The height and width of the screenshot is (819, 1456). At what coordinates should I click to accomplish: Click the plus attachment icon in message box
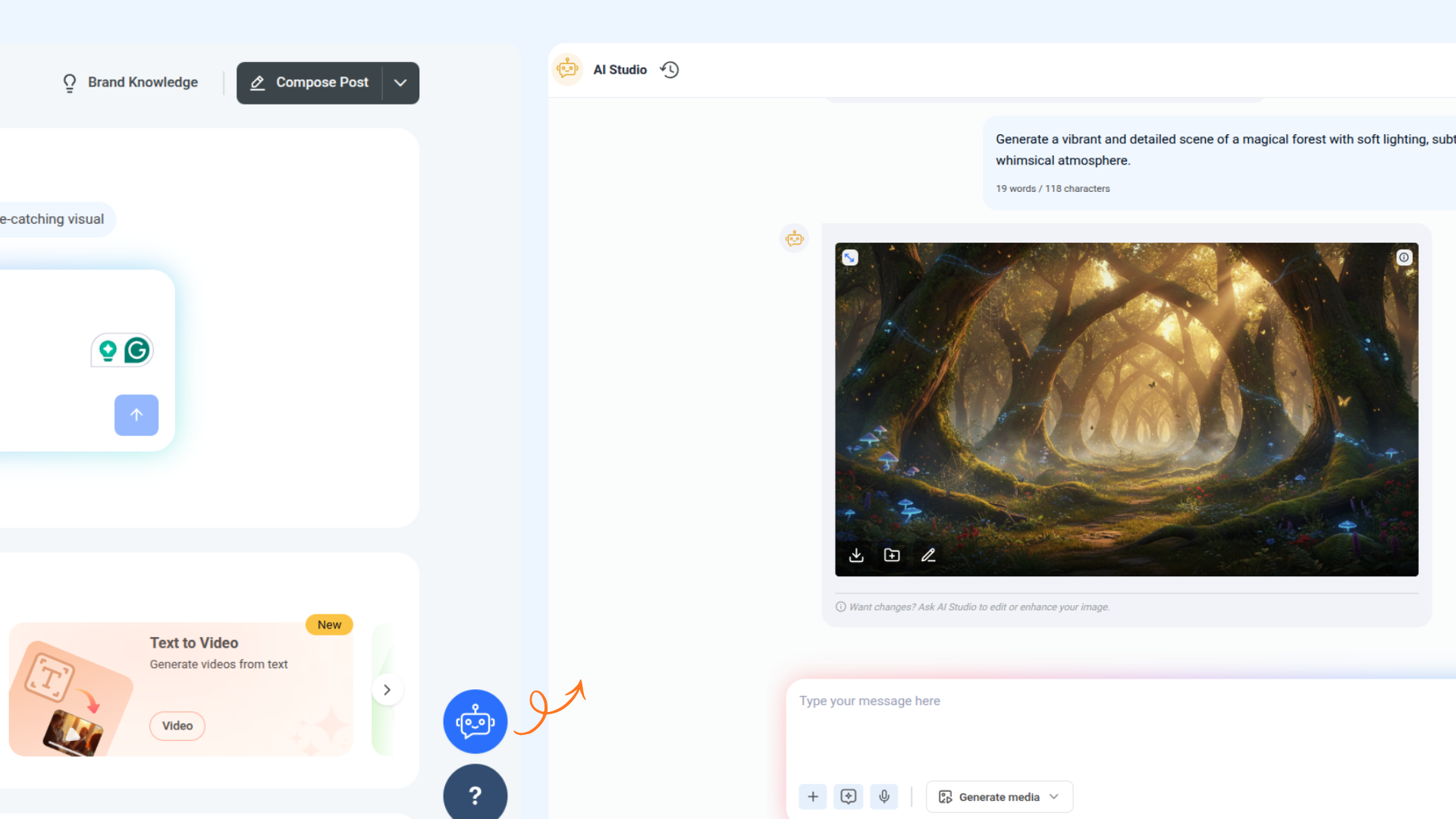(x=813, y=796)
